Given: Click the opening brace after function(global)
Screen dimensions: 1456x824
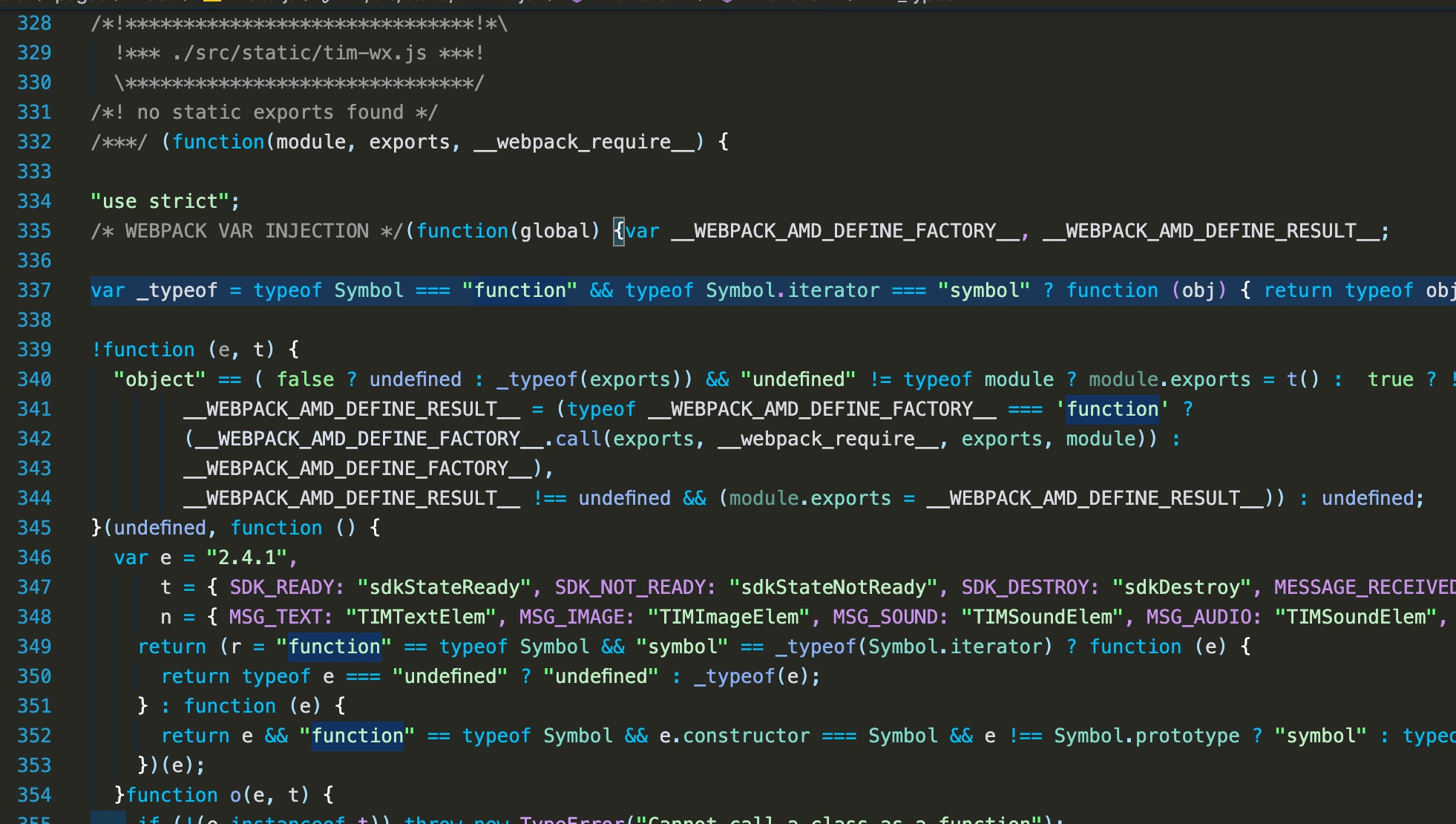Looking at the screenshot, I should pos(618,231).
